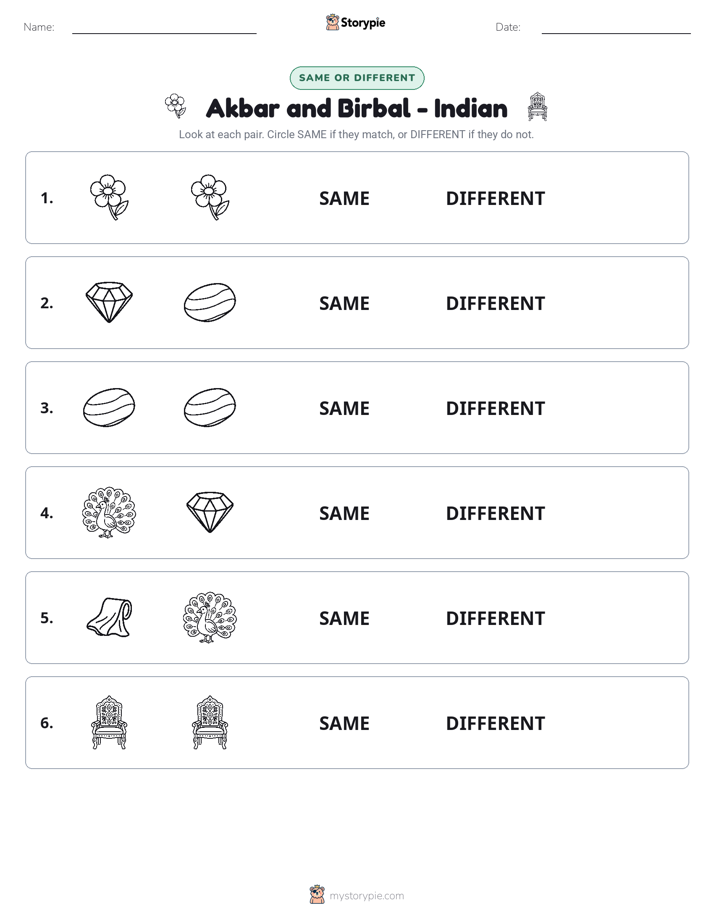Click the diamond gem in row 4
Viewport: 714px width, 924px height.
coord(210,513)
